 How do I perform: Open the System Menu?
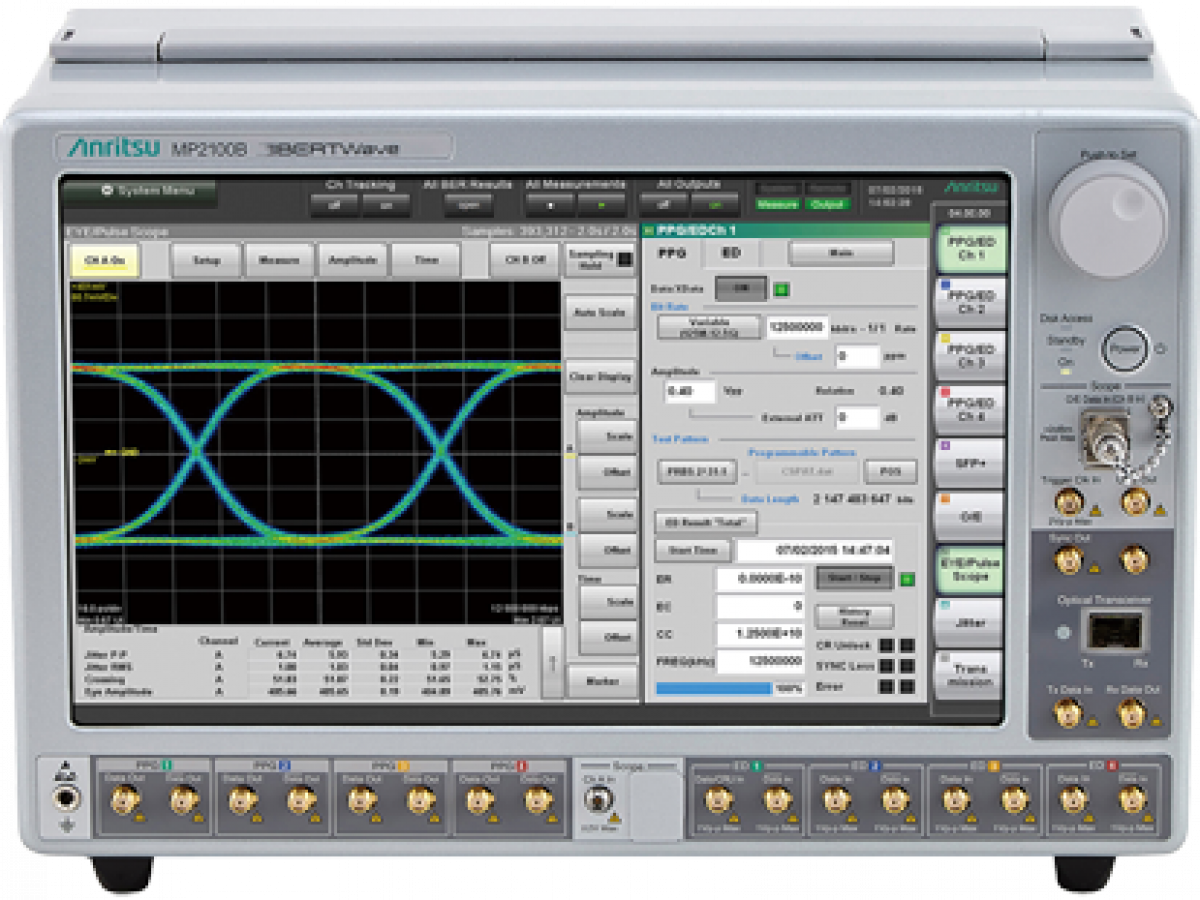pyautogui.click(x=141, y=191)
